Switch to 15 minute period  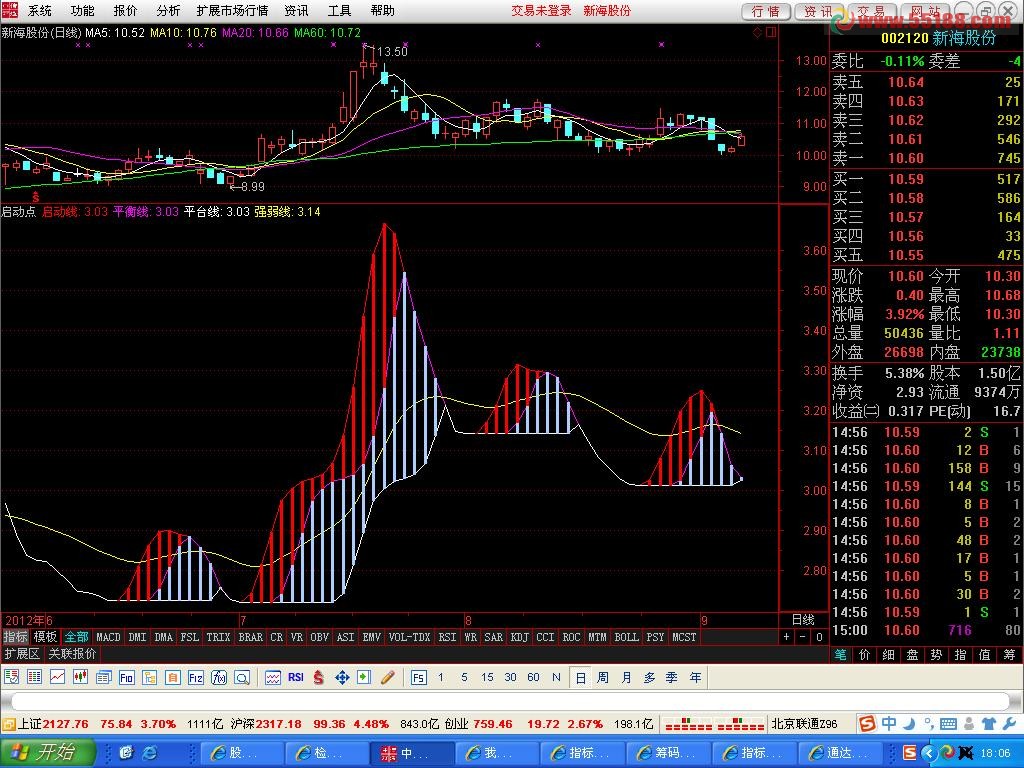click(487, 677)
